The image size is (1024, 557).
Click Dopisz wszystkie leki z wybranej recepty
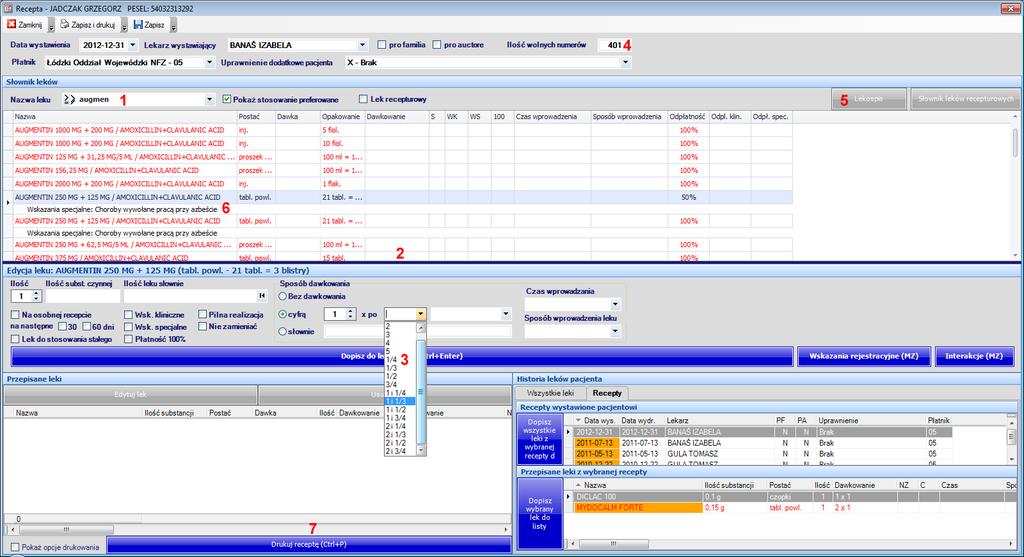point(539,439)
